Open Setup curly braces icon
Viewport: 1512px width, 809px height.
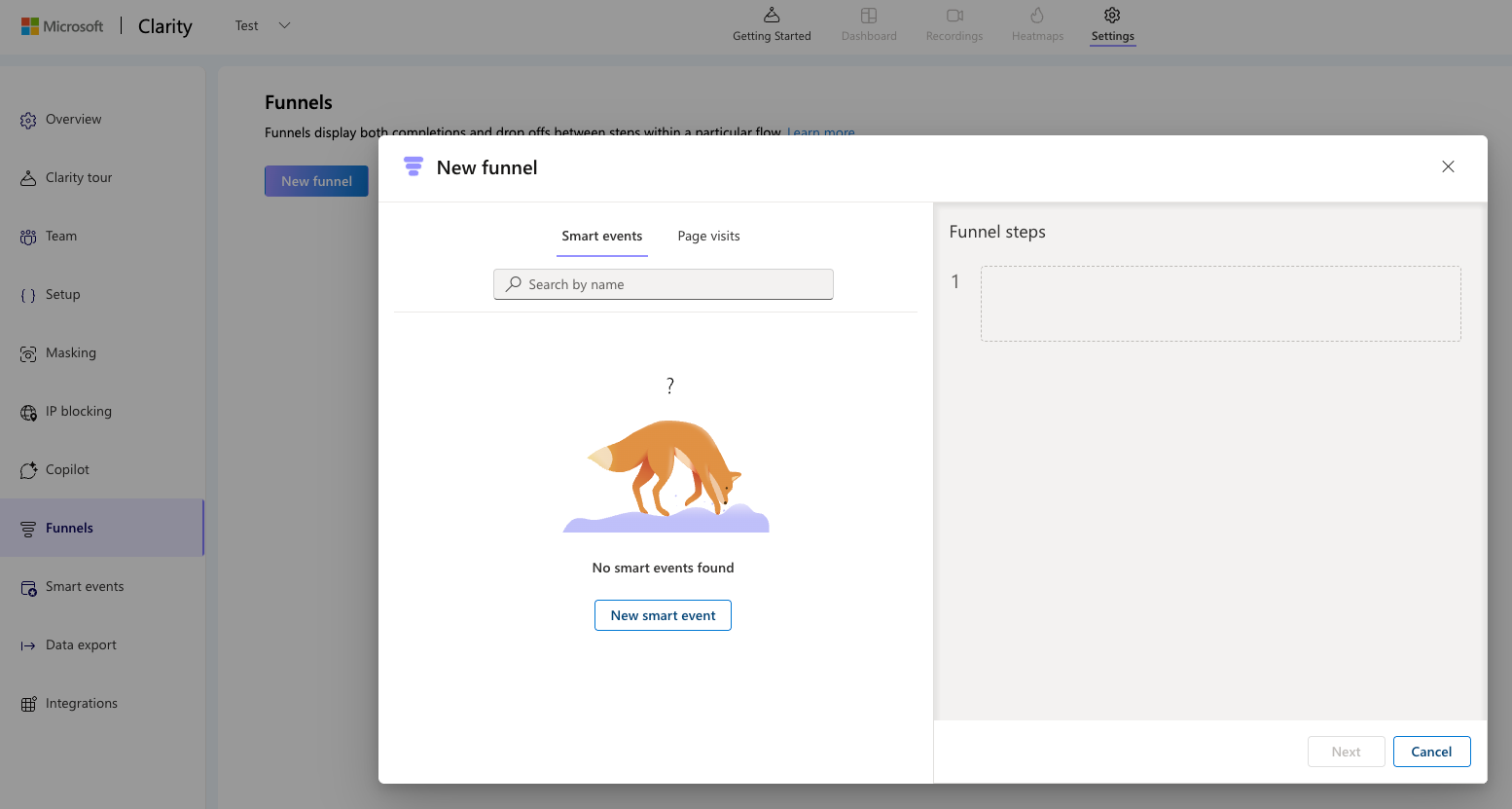[28, 295]
